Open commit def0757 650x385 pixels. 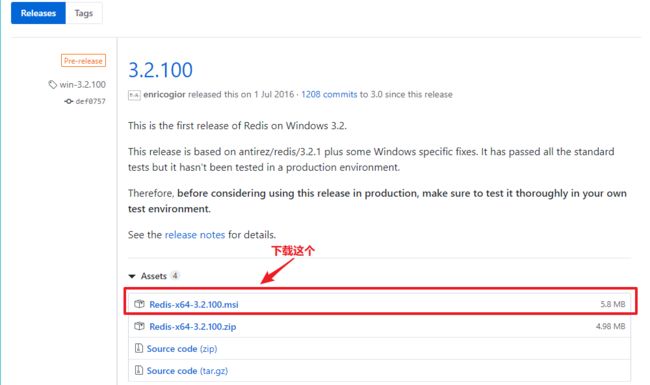(x=90, y=101)
